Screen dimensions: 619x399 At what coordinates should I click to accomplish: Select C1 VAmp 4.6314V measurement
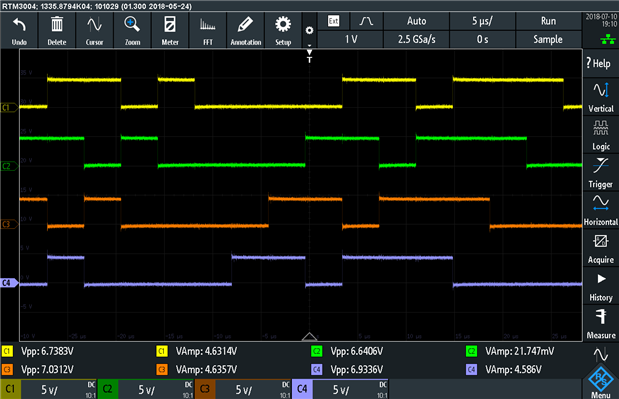click(206, 351)
